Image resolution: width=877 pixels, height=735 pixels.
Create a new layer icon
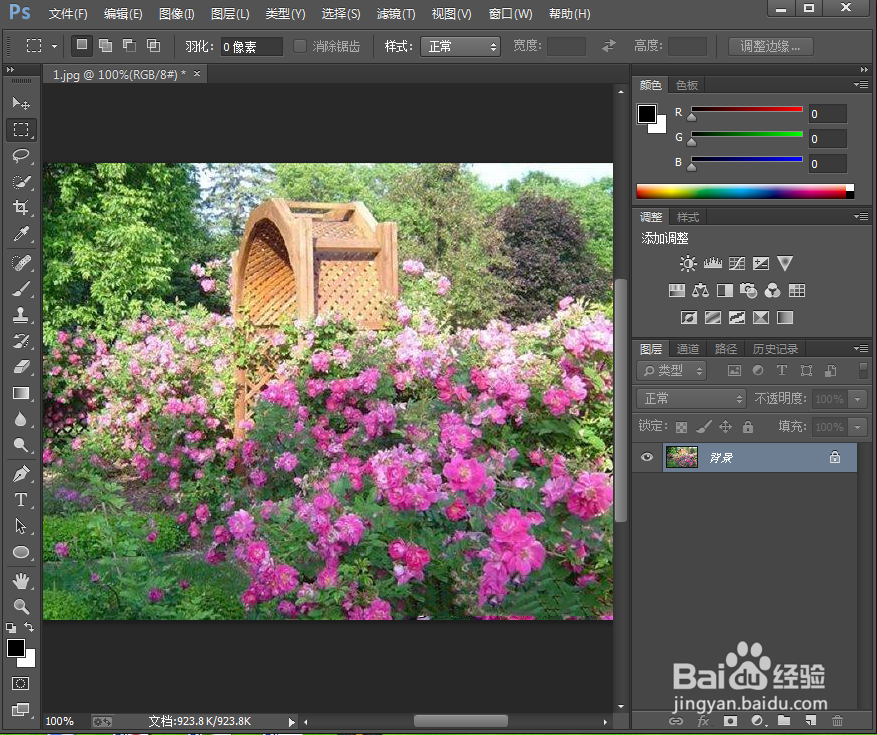(810, 720)
